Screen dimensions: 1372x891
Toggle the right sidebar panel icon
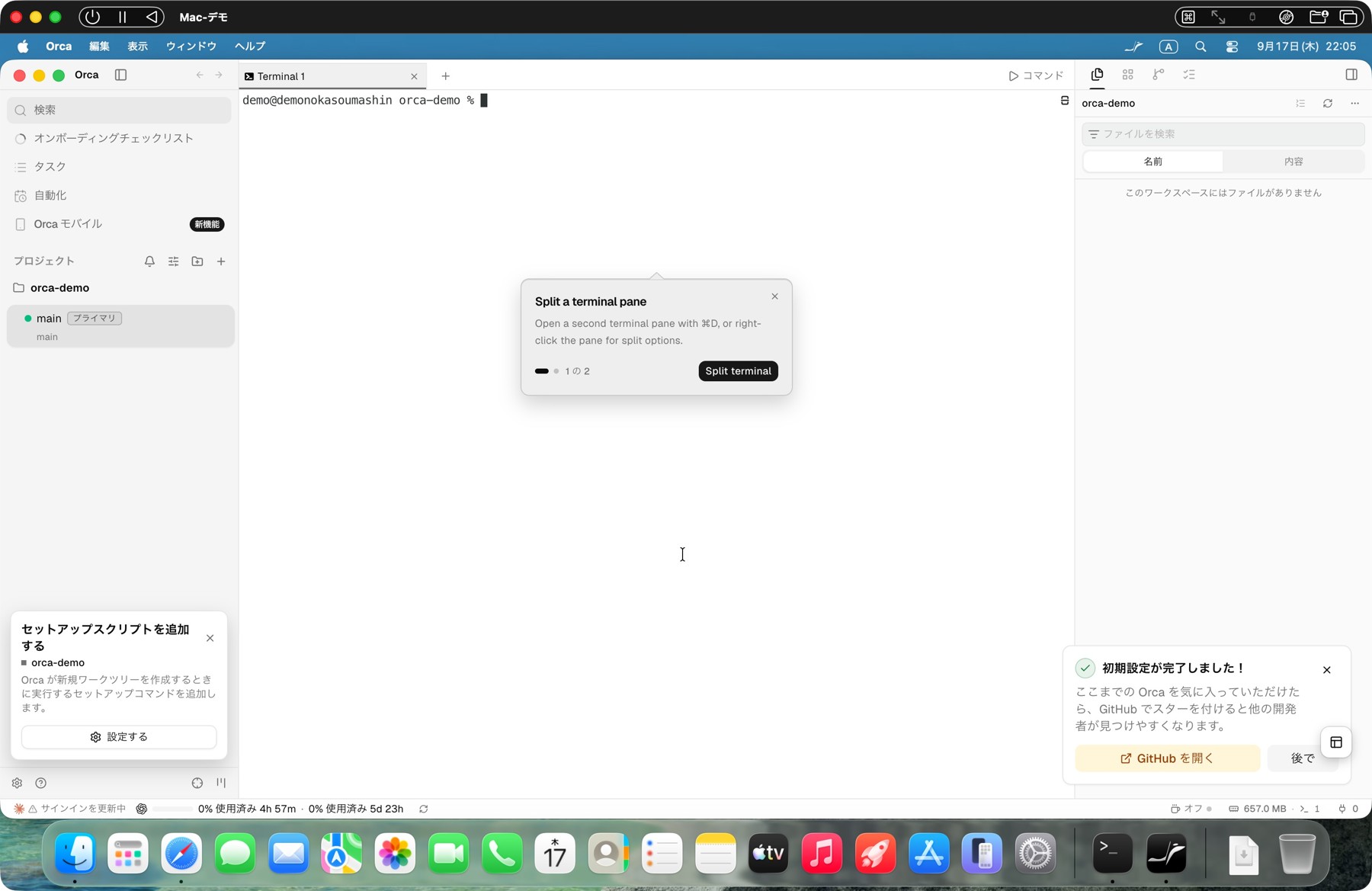point(1351,75)
